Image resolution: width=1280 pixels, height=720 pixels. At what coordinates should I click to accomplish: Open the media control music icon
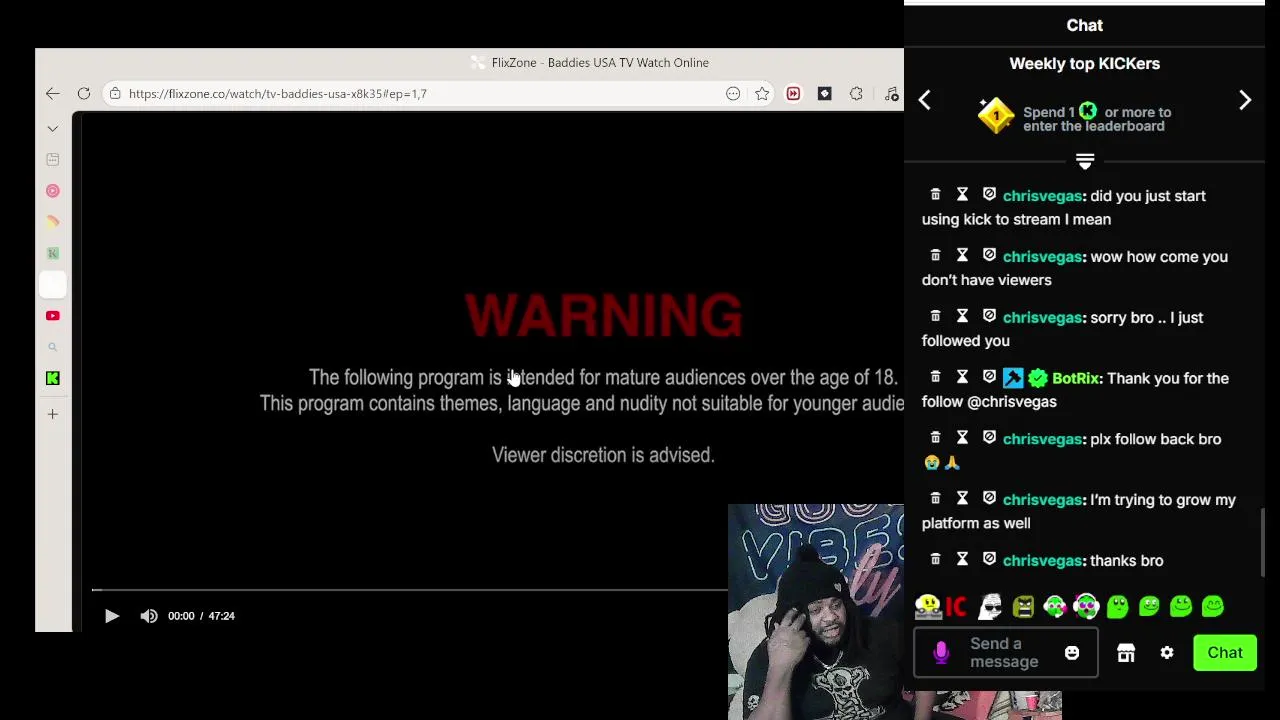pyautogui.click(x=891, y=94)
